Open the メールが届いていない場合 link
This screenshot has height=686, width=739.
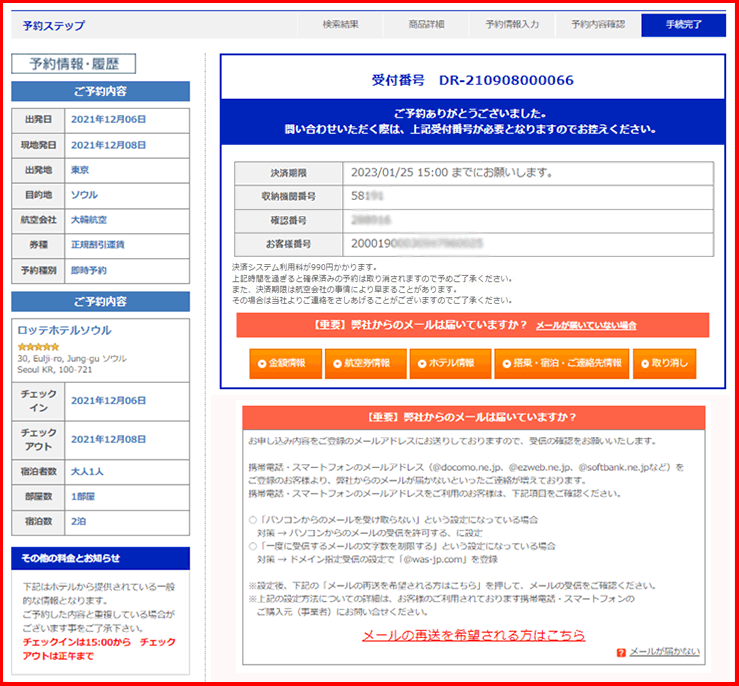(585, 326)
